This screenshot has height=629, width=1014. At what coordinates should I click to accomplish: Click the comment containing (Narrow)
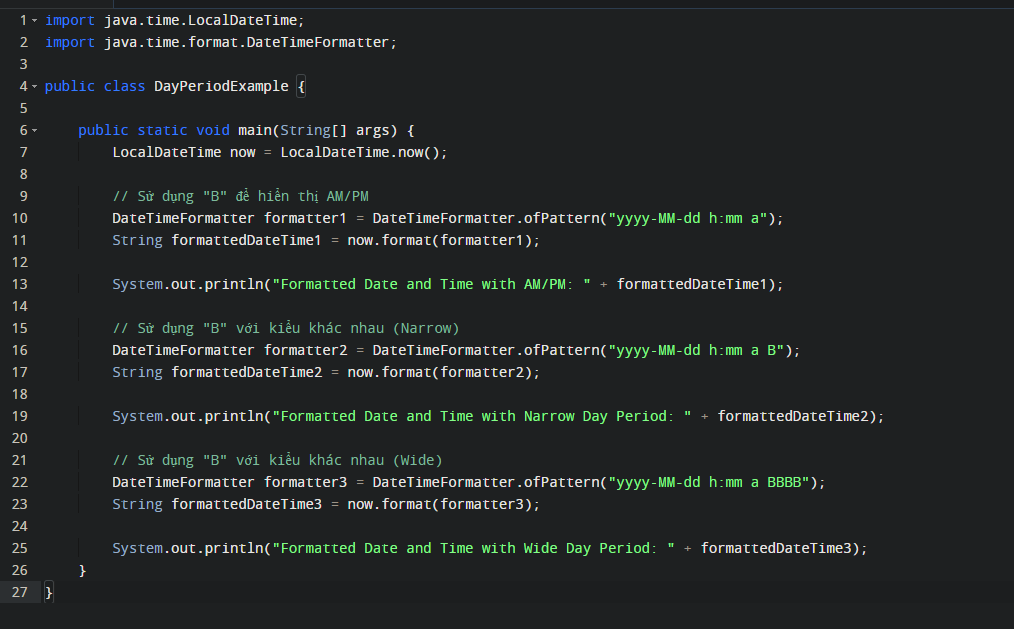(x=285, y=328)
